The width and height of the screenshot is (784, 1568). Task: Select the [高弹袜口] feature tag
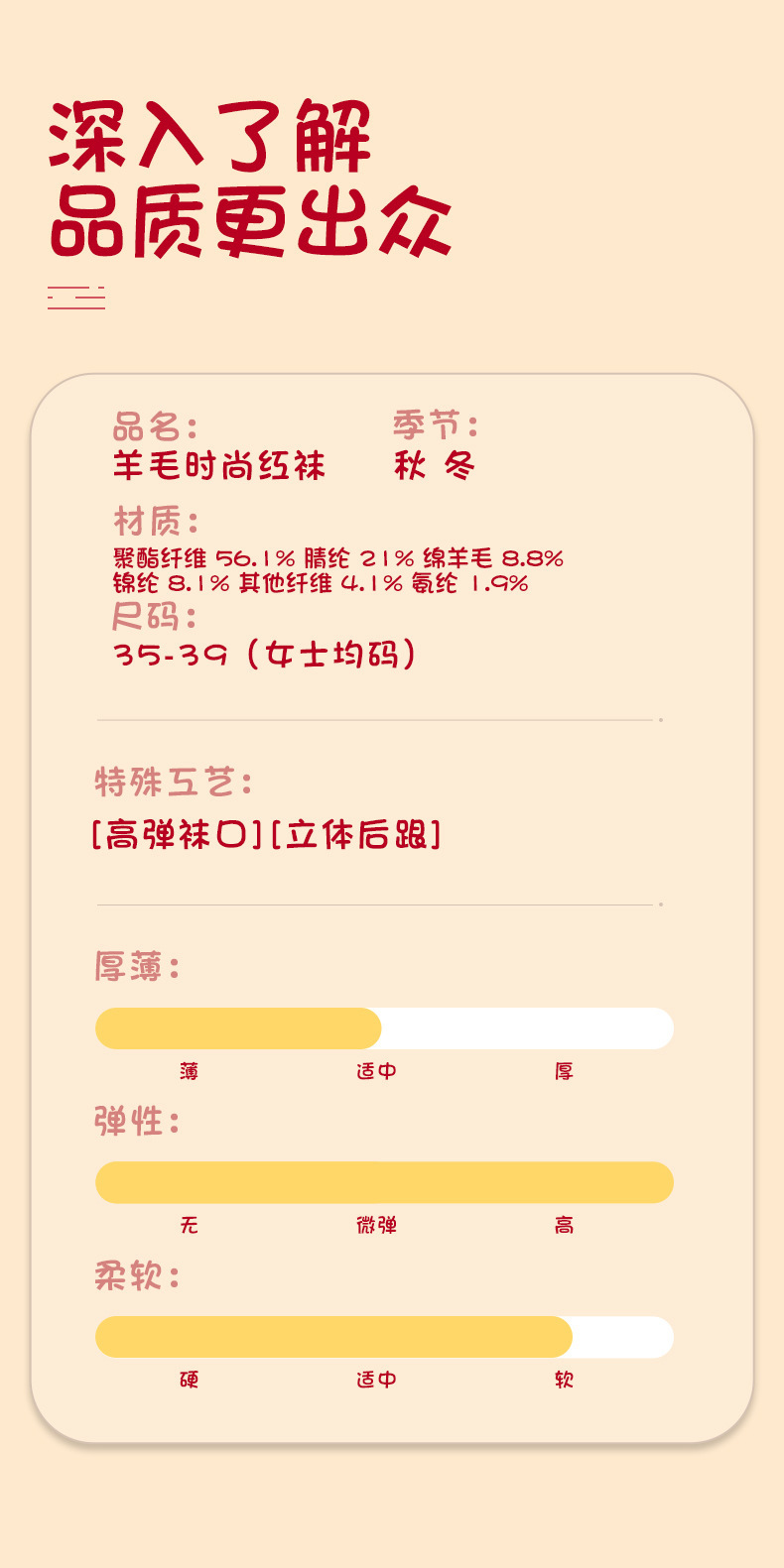177,835
